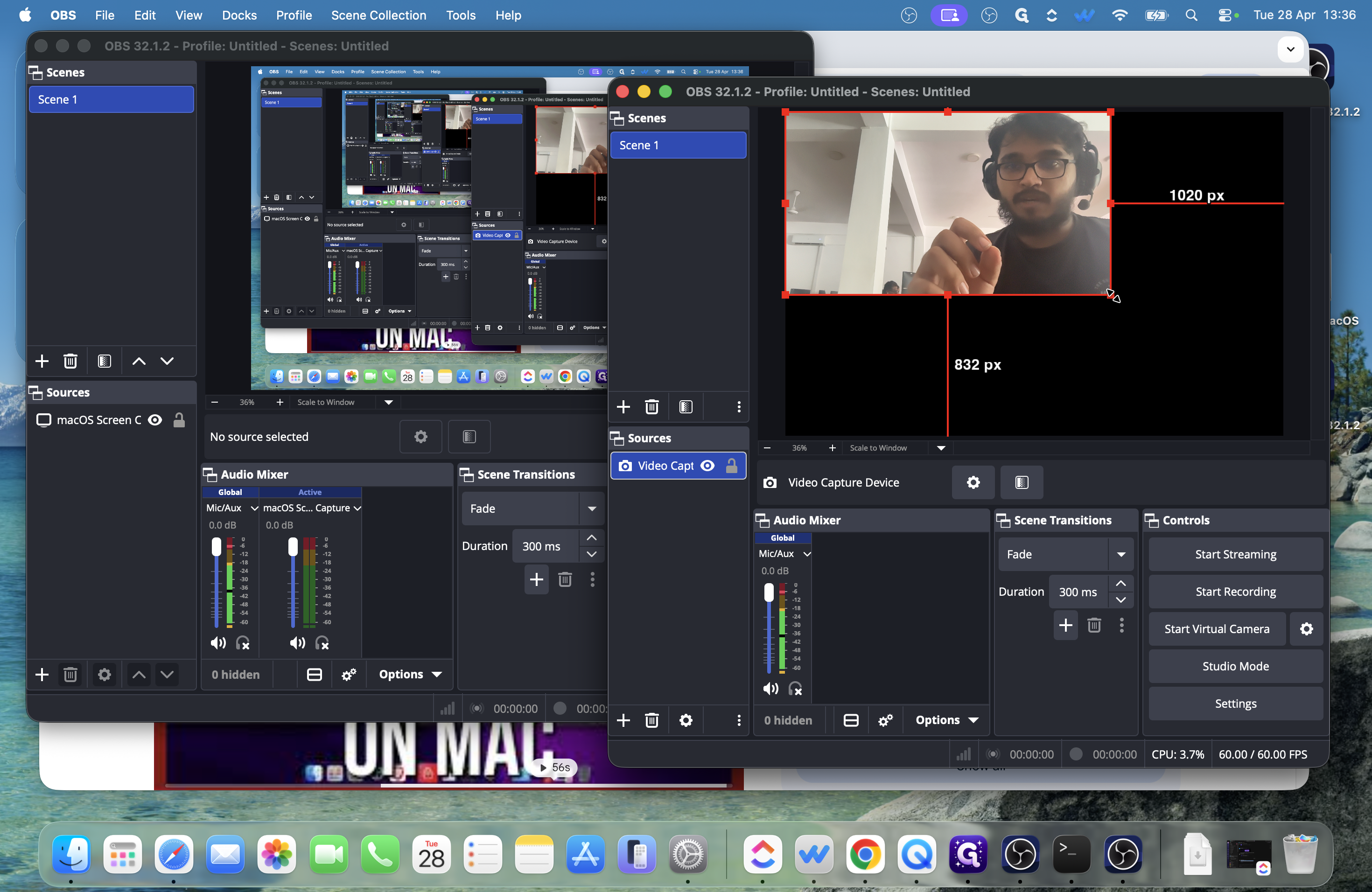The width and height of the screenshot is (1372, 892).
Task: Open the Tools menu
Action: tap(461, 15)
